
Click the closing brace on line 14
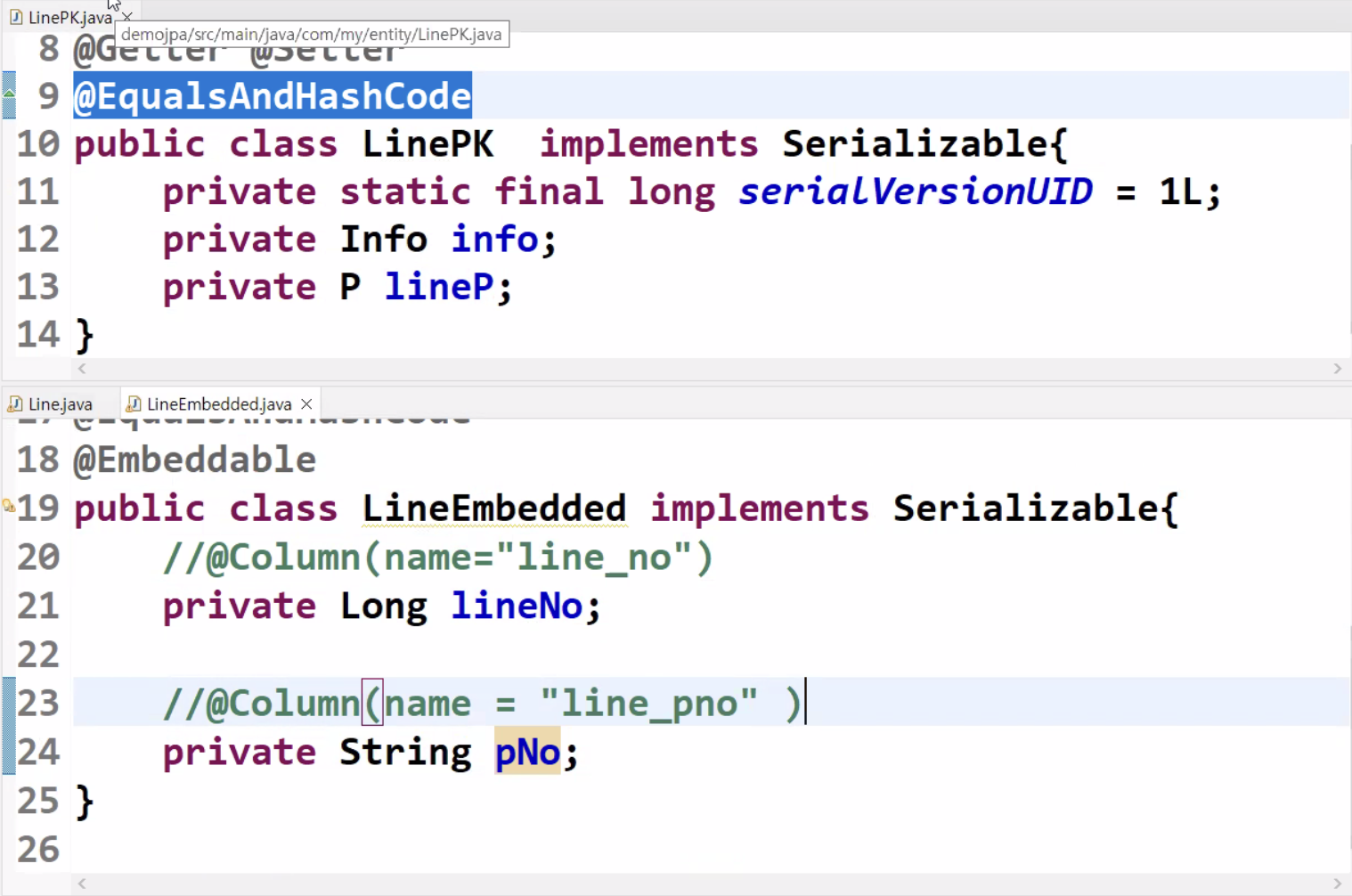(x=85, y=335)
